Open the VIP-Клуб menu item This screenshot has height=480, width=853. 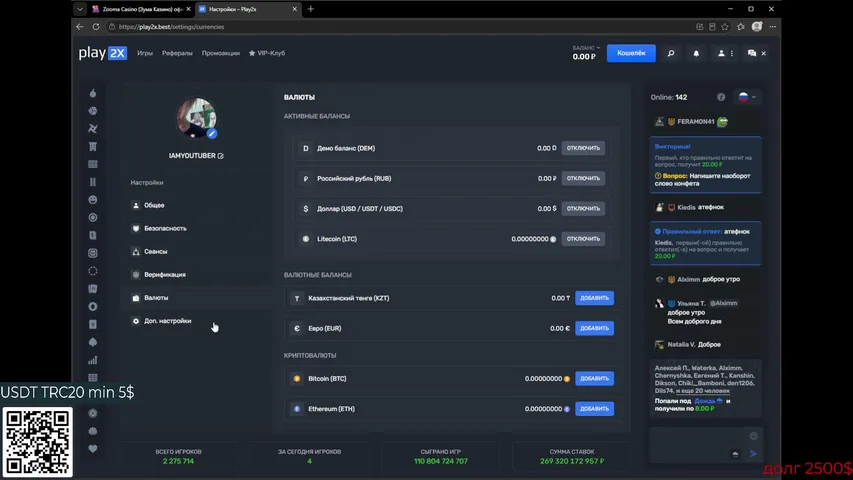267,53
